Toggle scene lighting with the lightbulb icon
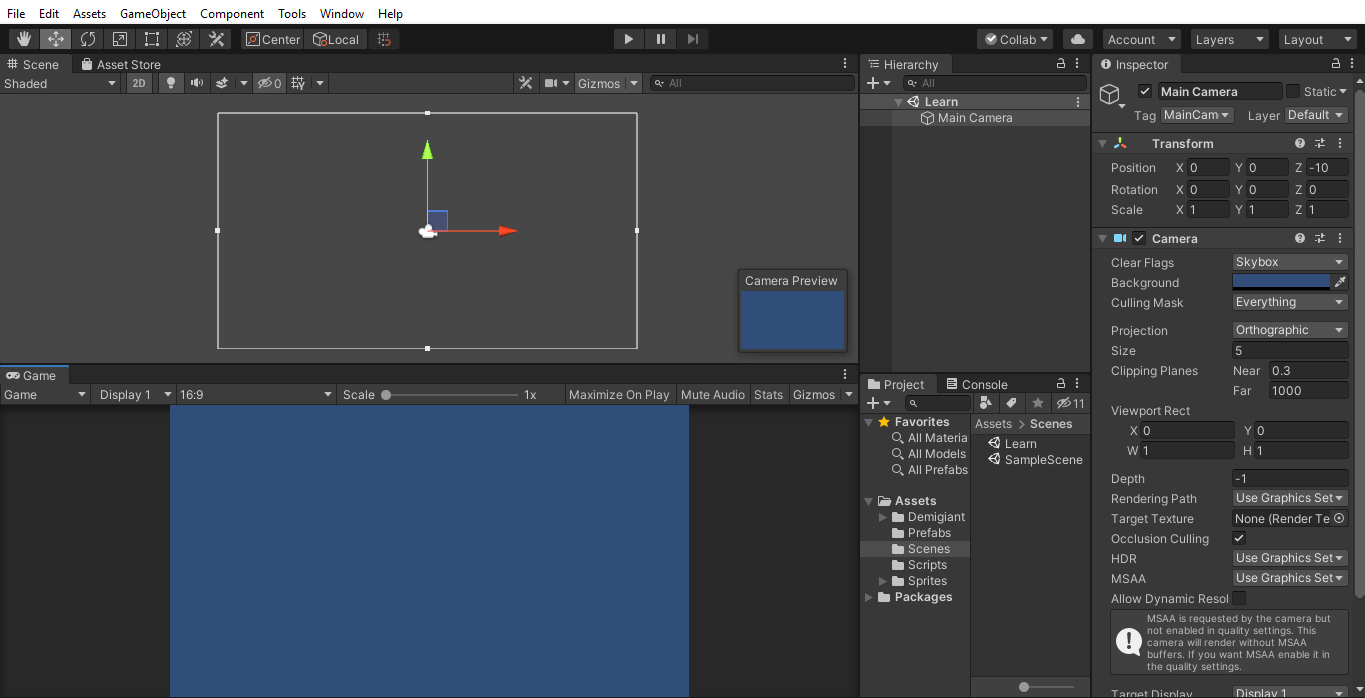 [x=171, y=83]
